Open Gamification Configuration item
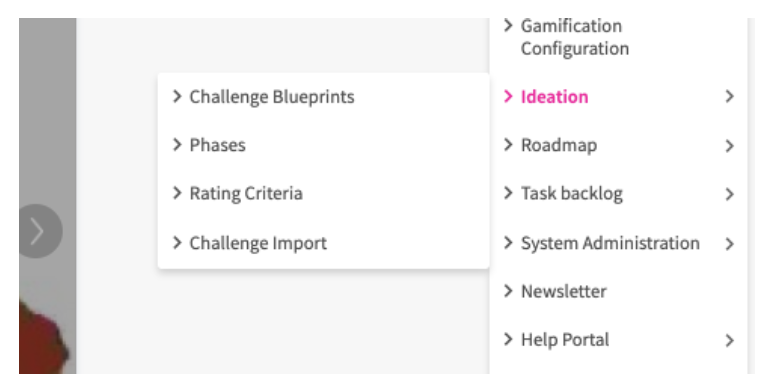The width and height of the screenshot is (760, 392). 575,37
